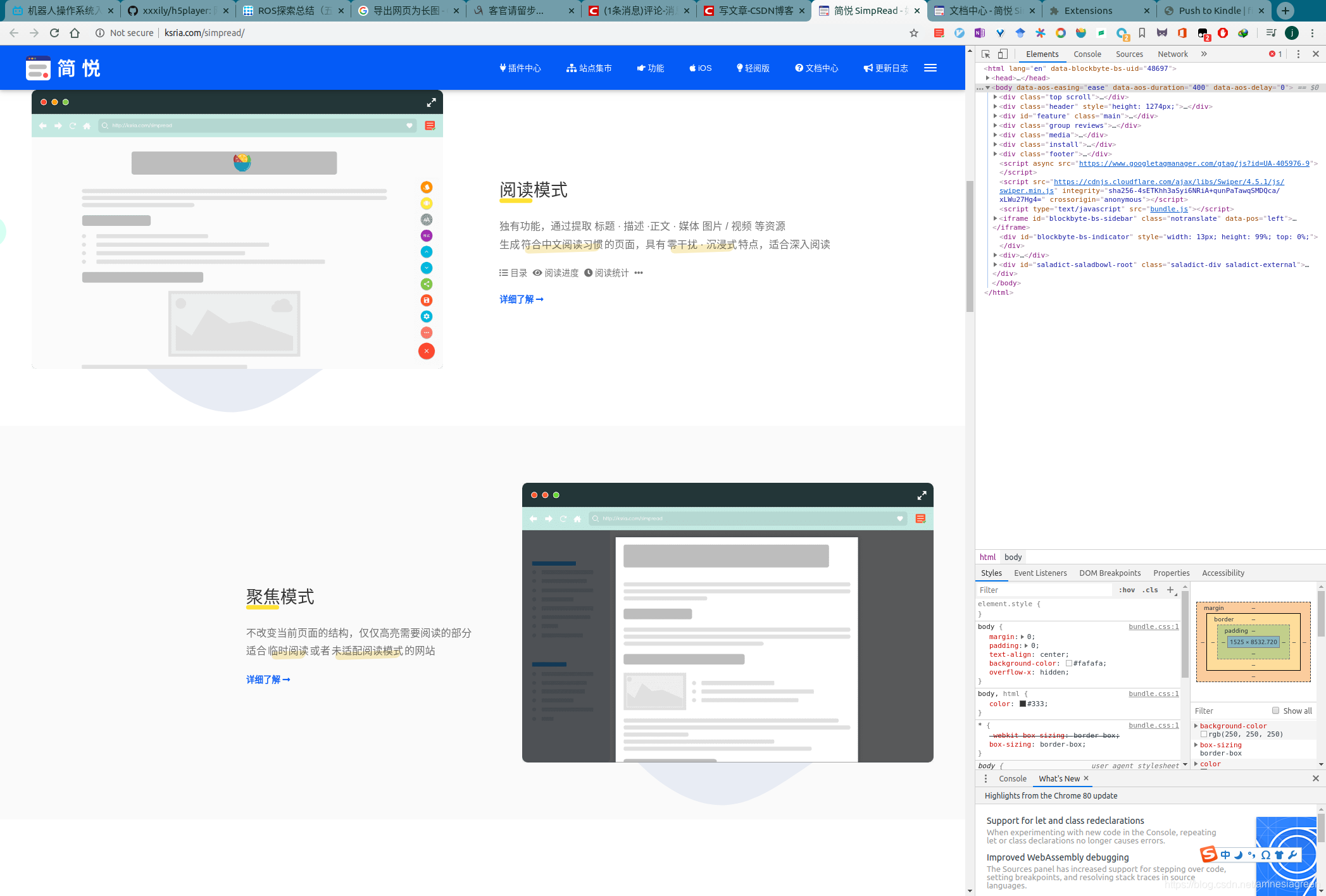1326x896 pixels.
Task: Open the drawer three-dot menu beside Console
Action: pos(985,778)
